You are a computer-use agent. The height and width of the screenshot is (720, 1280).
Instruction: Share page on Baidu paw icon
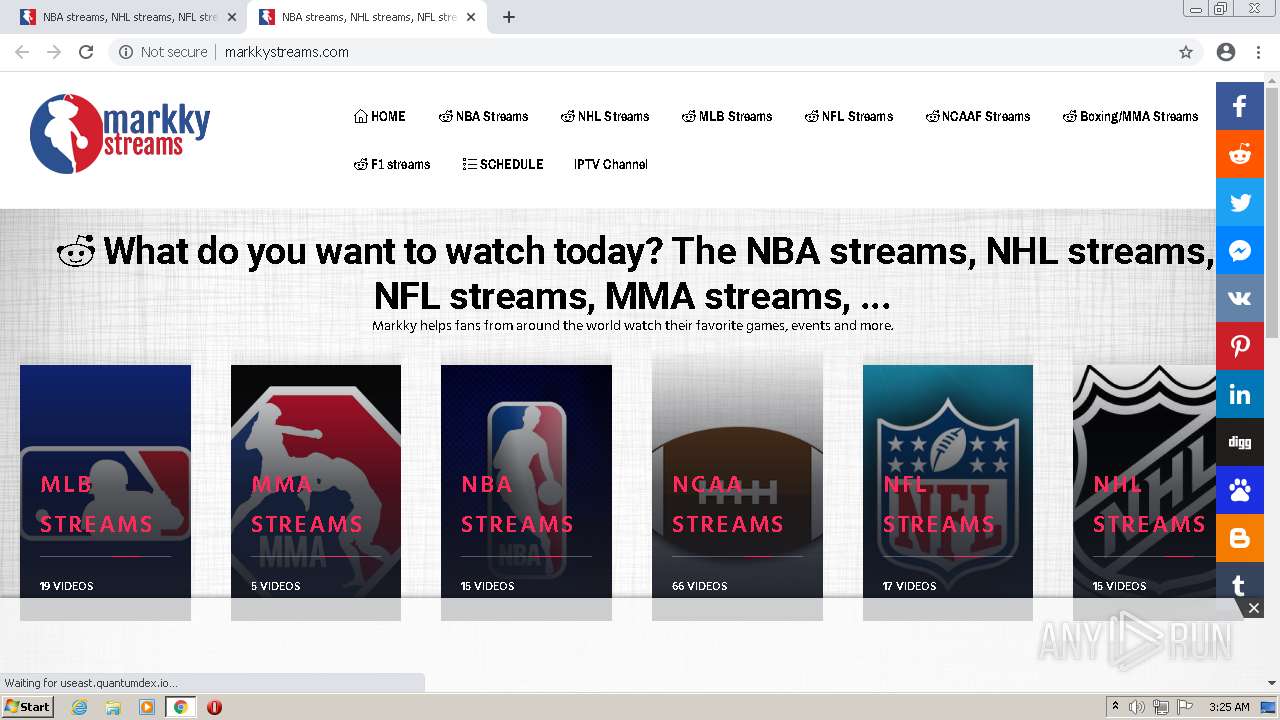click(x=1240, y=490)
